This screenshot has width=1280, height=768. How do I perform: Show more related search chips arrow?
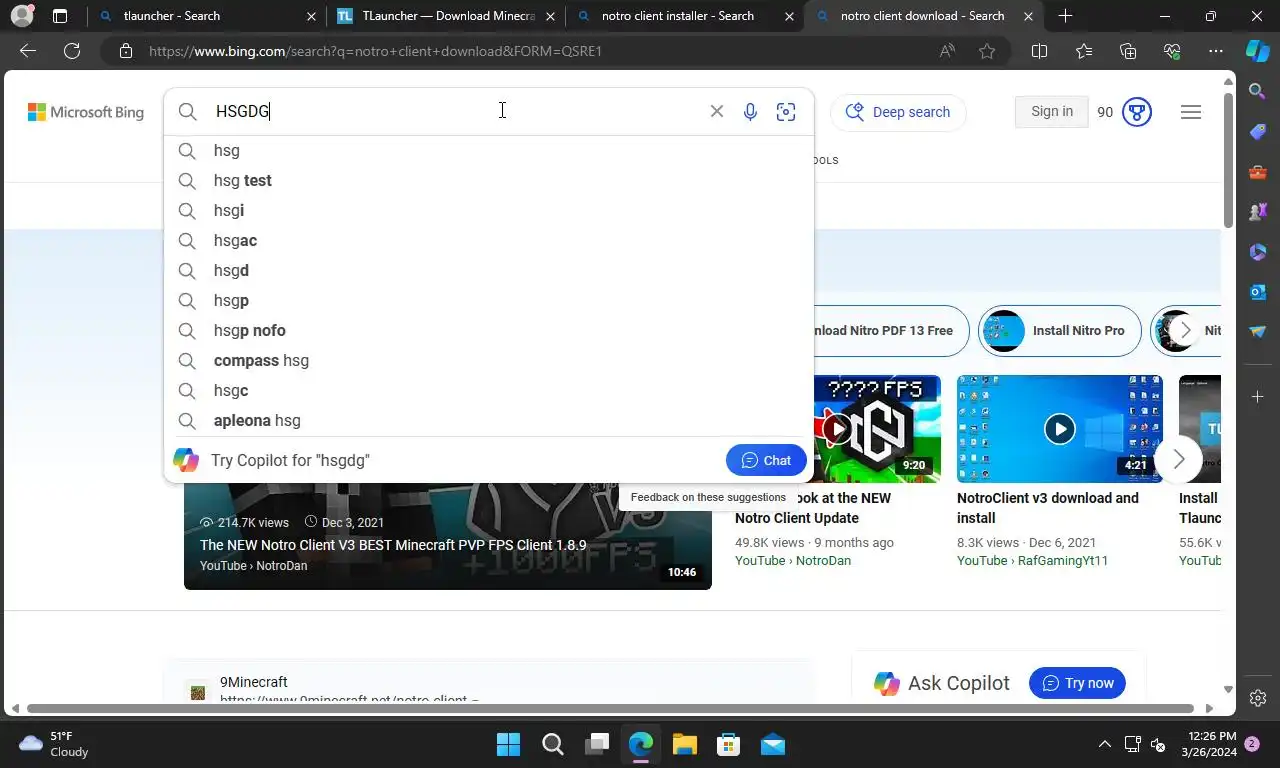tap(1185, 330)
